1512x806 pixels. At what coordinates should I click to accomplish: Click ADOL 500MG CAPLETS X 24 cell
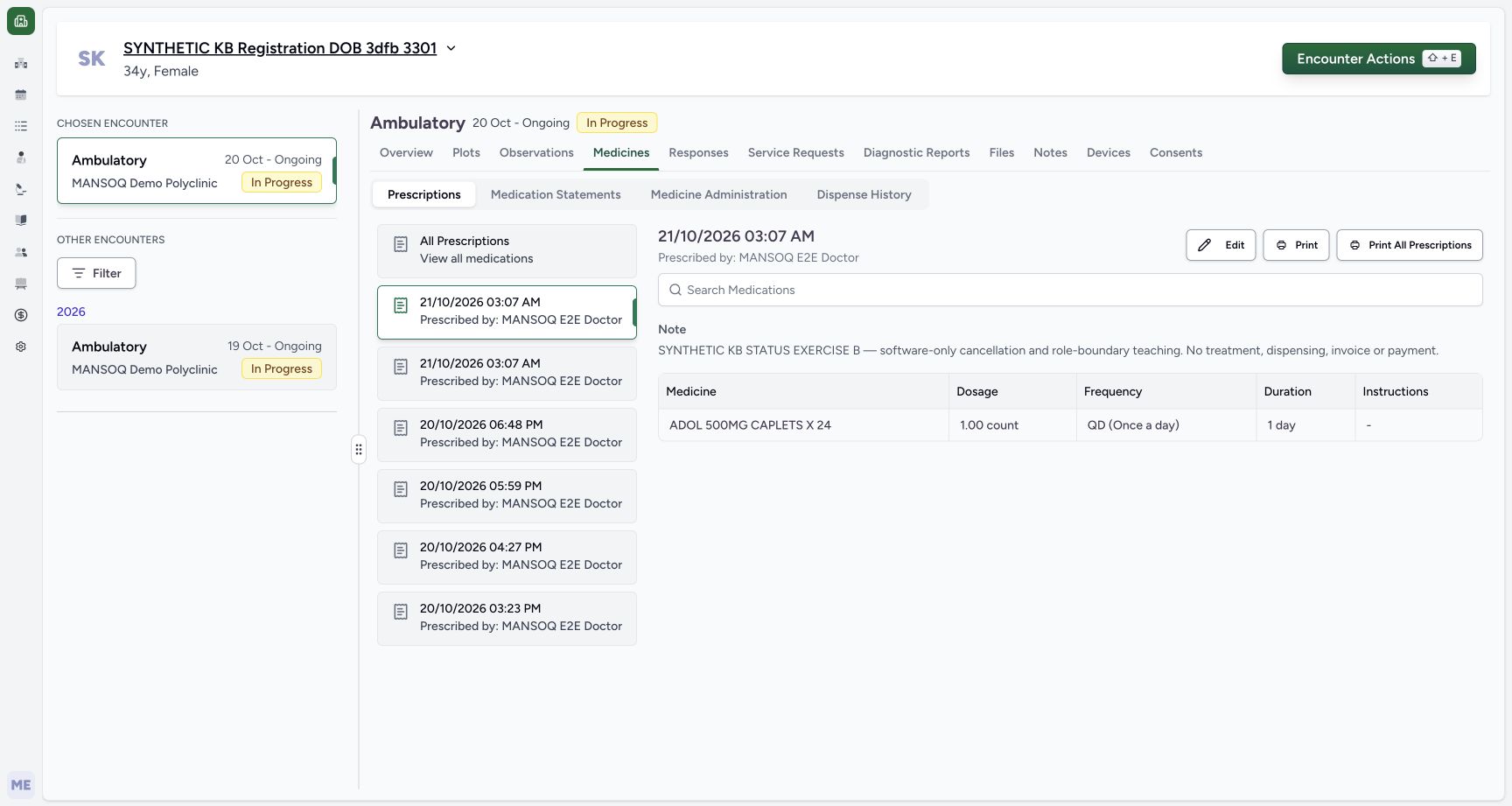pos(803,425)
